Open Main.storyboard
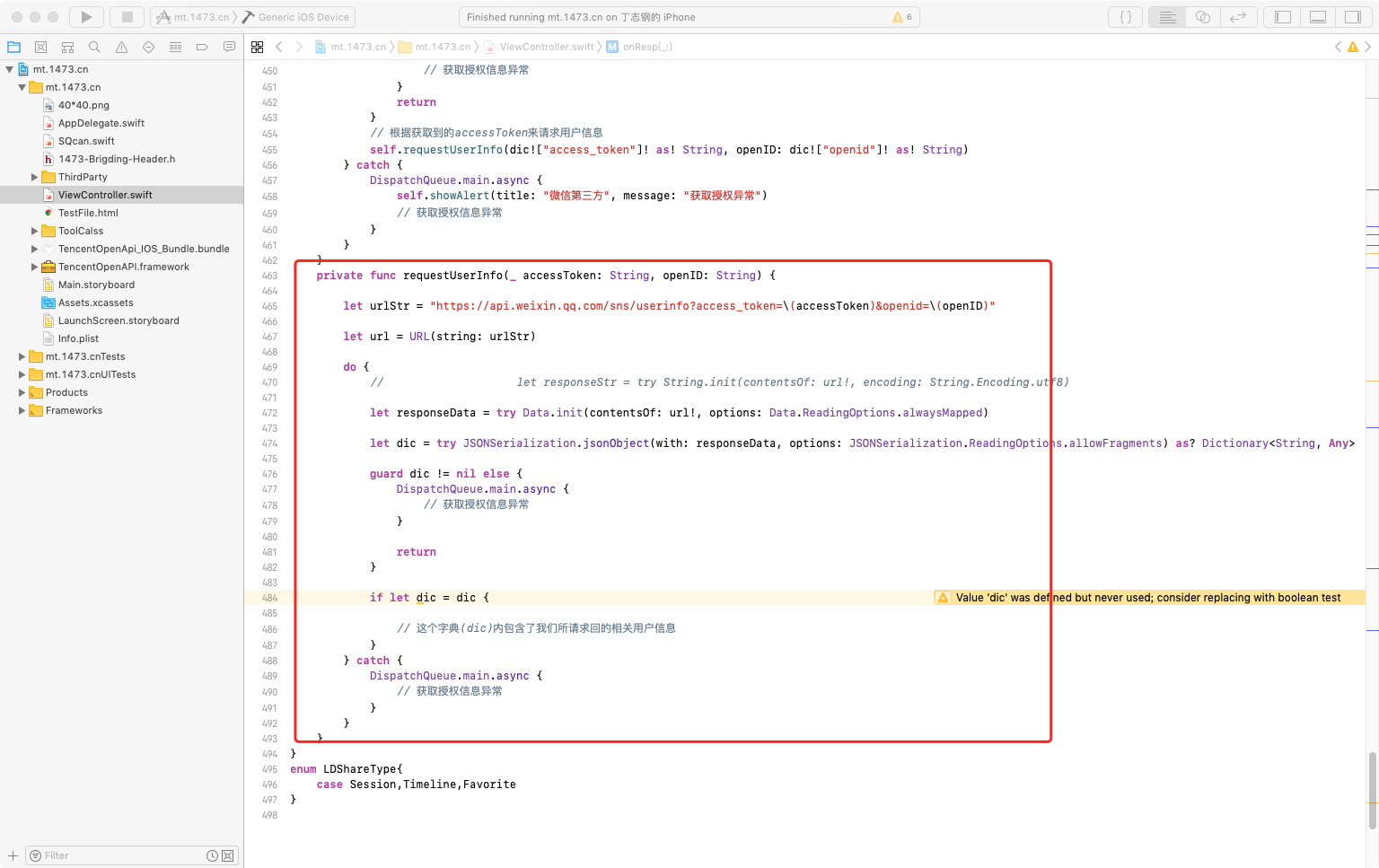Image resolution: width=1379 pixels, height=868 pixels. (x=96, y=285)
